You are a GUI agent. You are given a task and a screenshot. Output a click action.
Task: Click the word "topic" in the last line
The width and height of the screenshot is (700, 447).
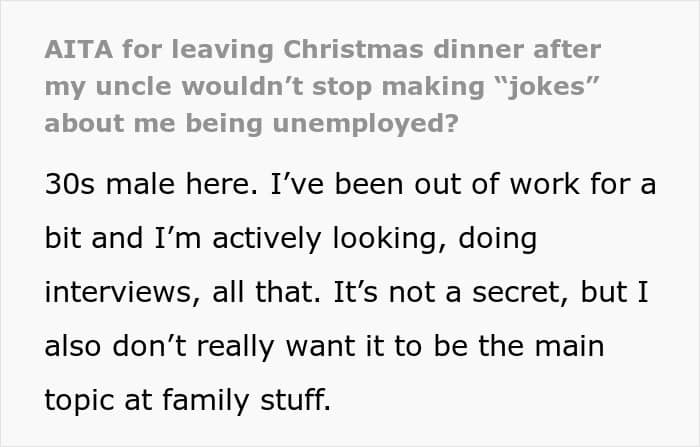coord(80,400)
